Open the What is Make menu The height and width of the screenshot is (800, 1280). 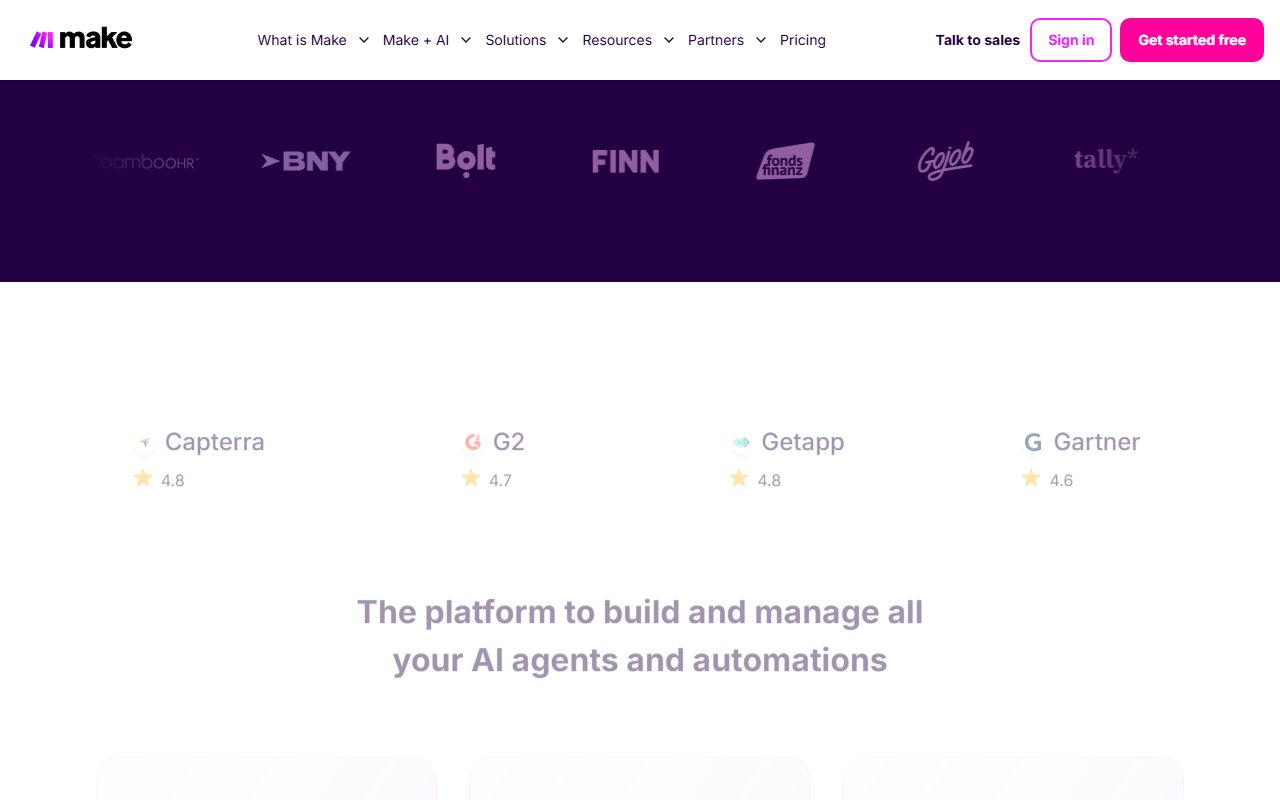[x=302, y=40]
